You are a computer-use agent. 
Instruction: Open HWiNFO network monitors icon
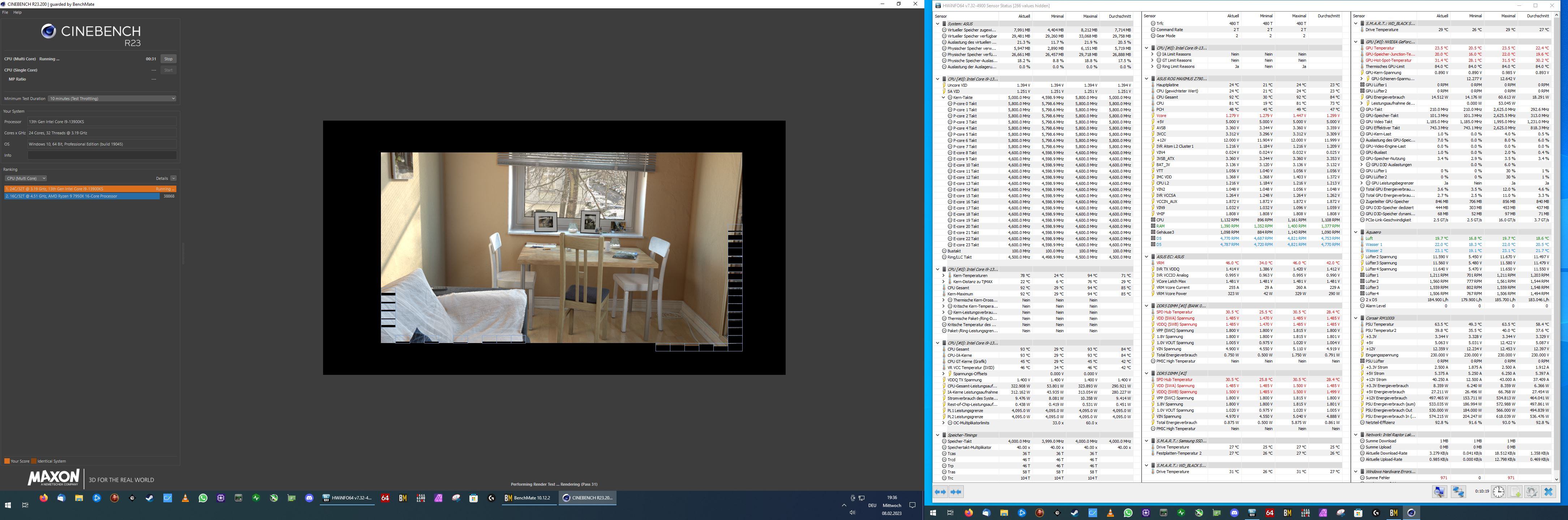(1459, 492)
